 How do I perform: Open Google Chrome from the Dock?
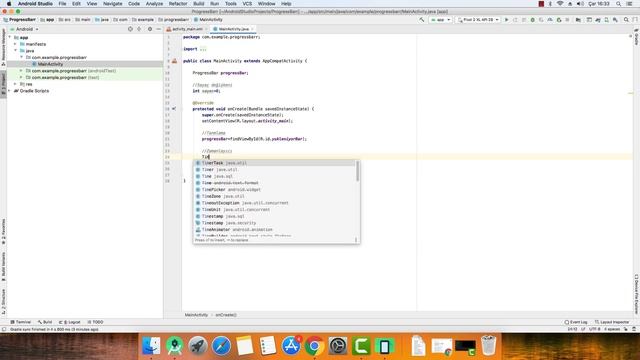pyautogui.click(x=314, y=346)
